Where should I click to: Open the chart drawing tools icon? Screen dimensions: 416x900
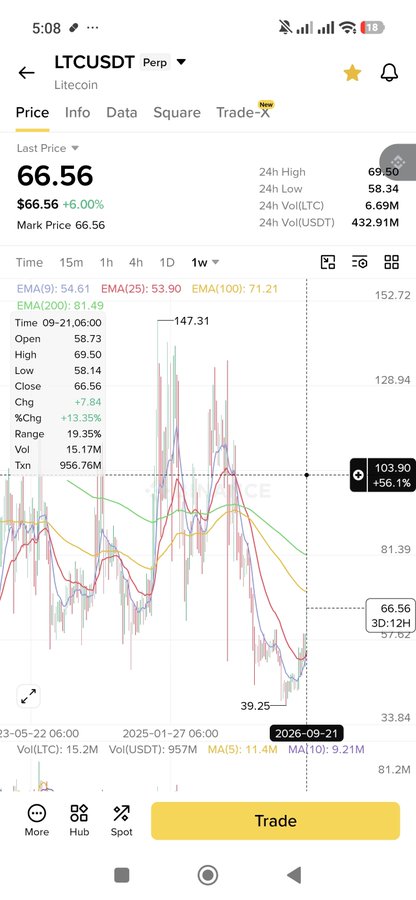[328, 262]
